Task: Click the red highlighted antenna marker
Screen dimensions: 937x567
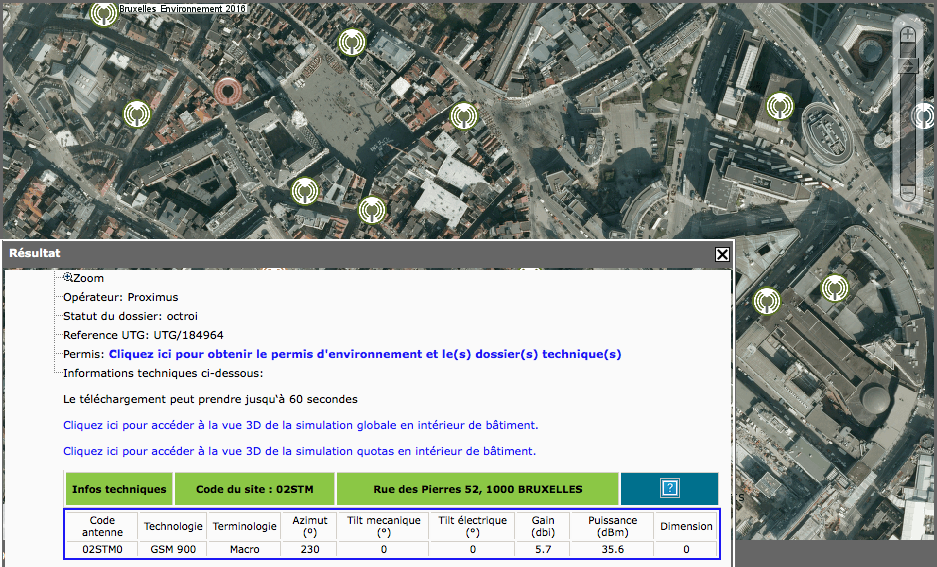Action: click(229, 92)
